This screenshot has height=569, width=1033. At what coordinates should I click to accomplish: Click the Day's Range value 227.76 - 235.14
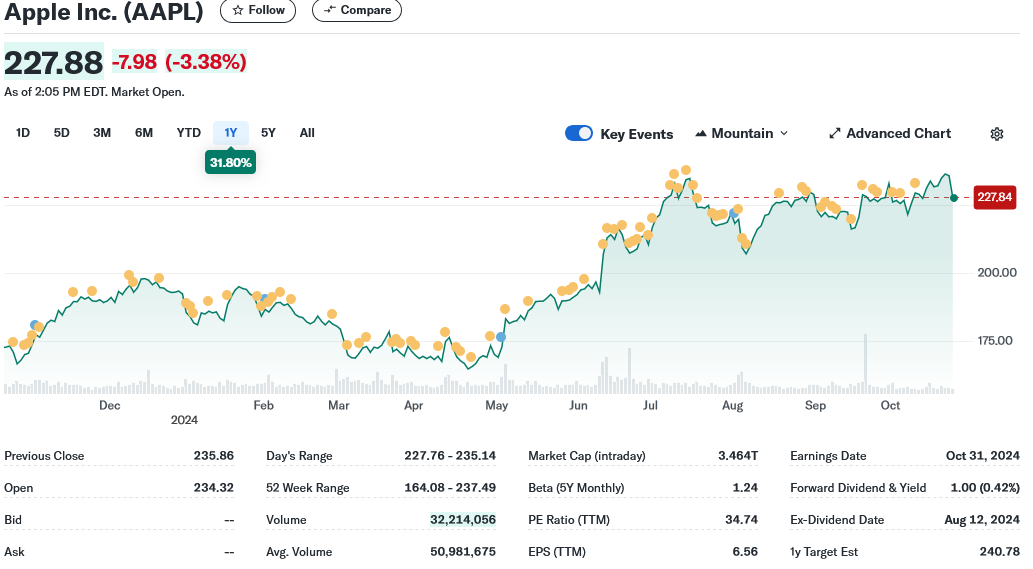pos(450,456)
